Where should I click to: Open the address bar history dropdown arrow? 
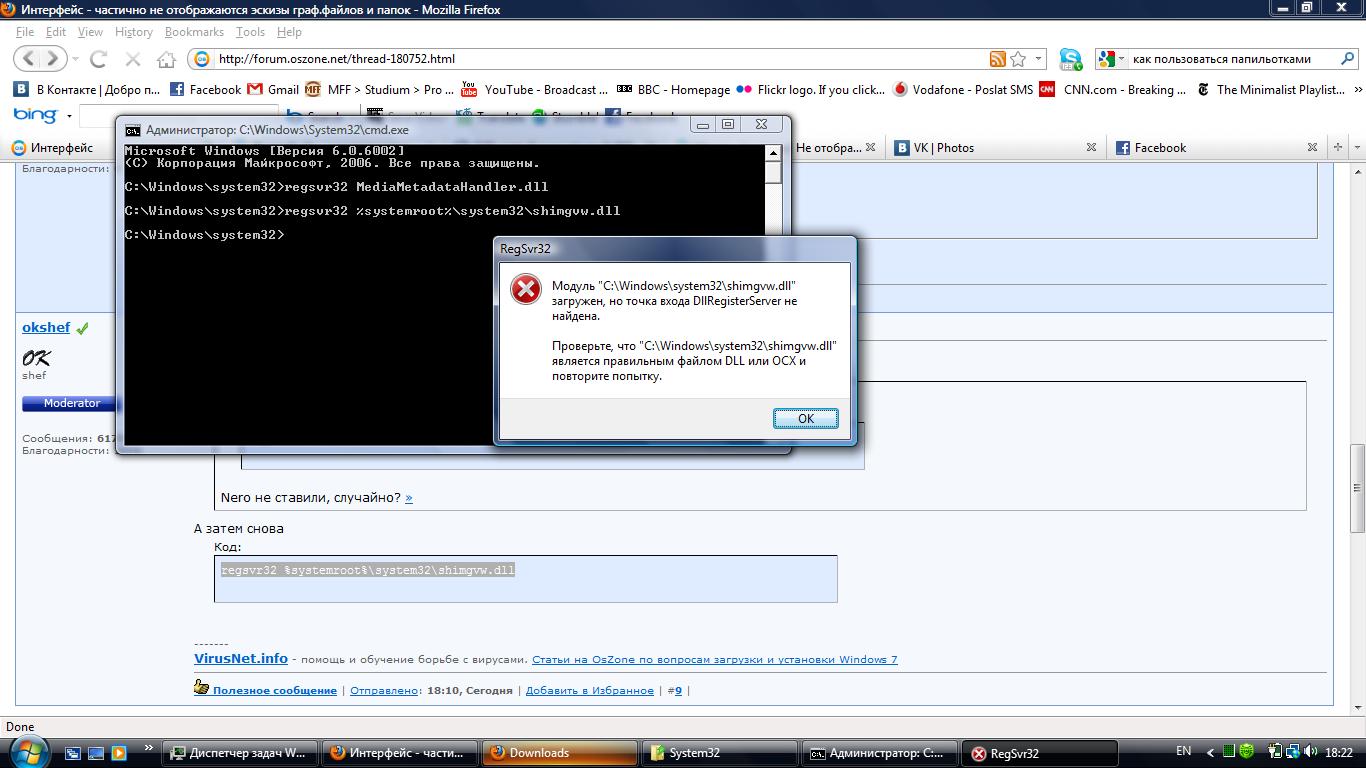[x=1039, y=59]
